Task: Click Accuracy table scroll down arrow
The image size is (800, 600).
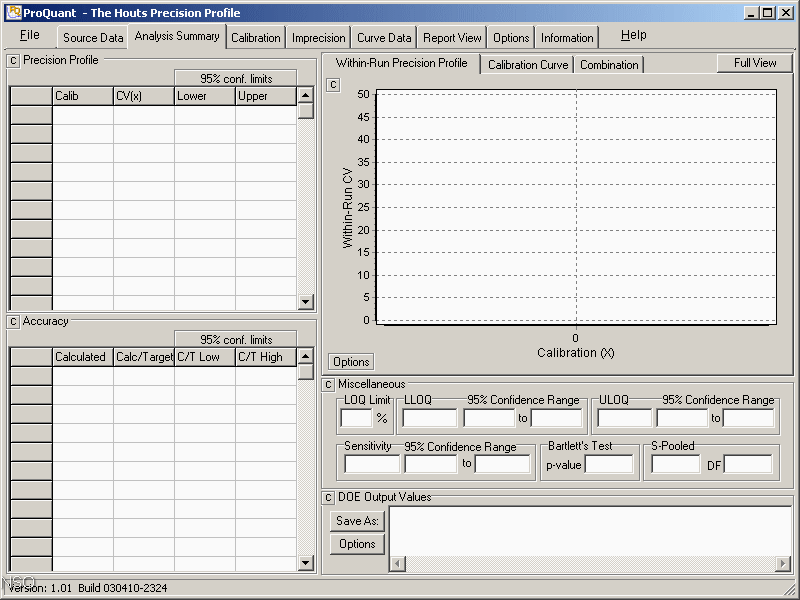Action: [x=305, y=563]
